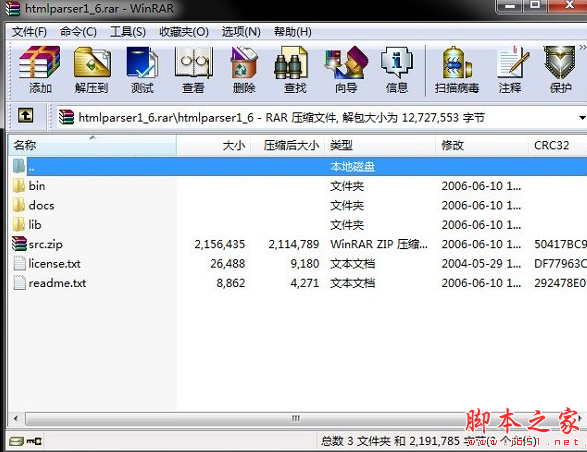Open the 文件(F) menu

coord(29,32)
